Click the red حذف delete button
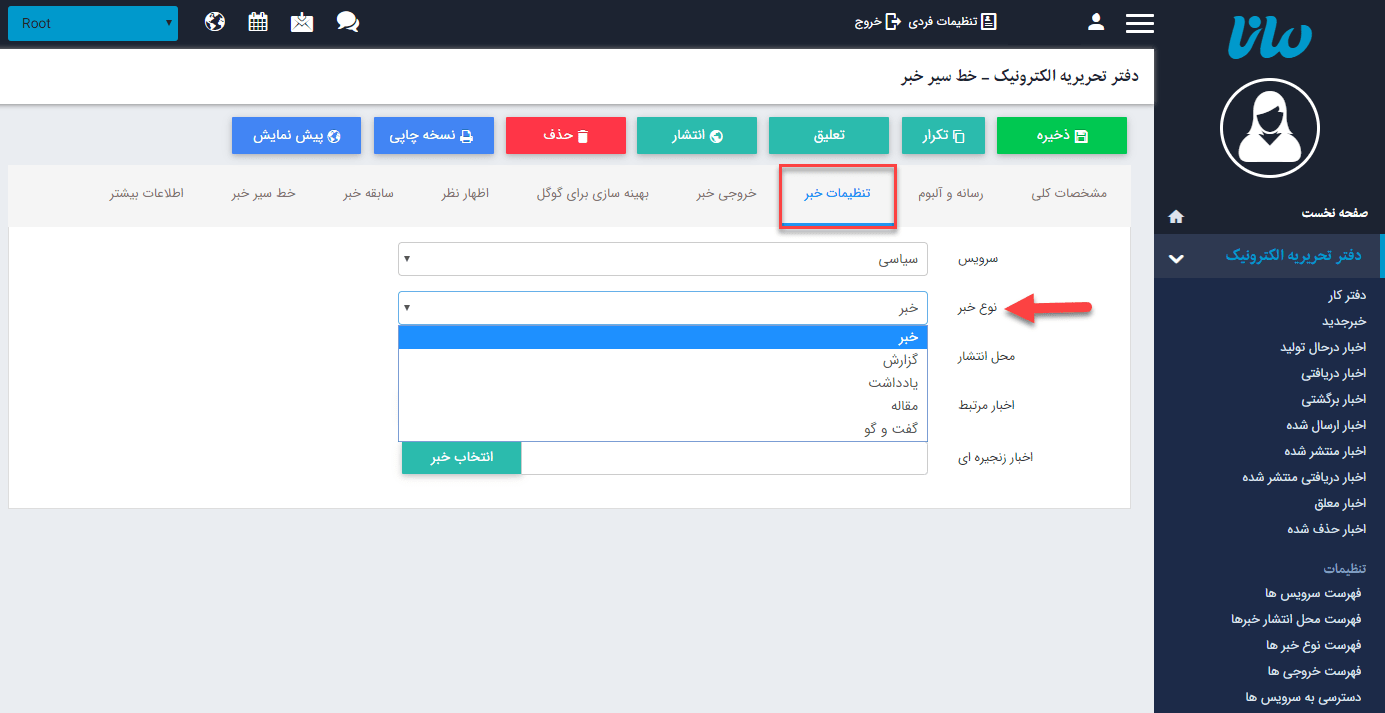The width and height of the screenshot is (1385, 713). point(565,135)
